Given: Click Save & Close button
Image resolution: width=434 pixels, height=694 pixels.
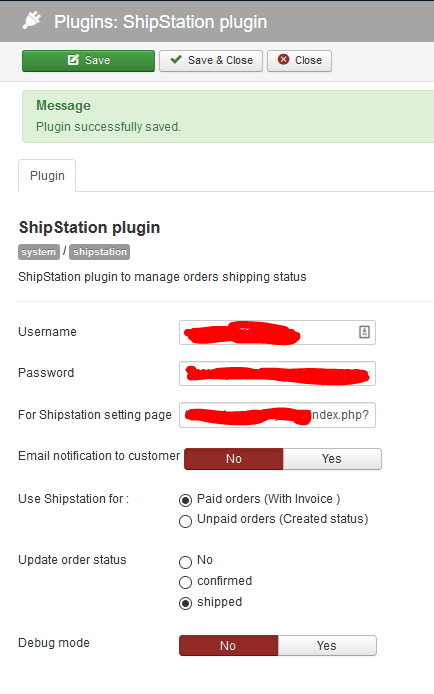Looking at the screenshot, I should 211,61.
